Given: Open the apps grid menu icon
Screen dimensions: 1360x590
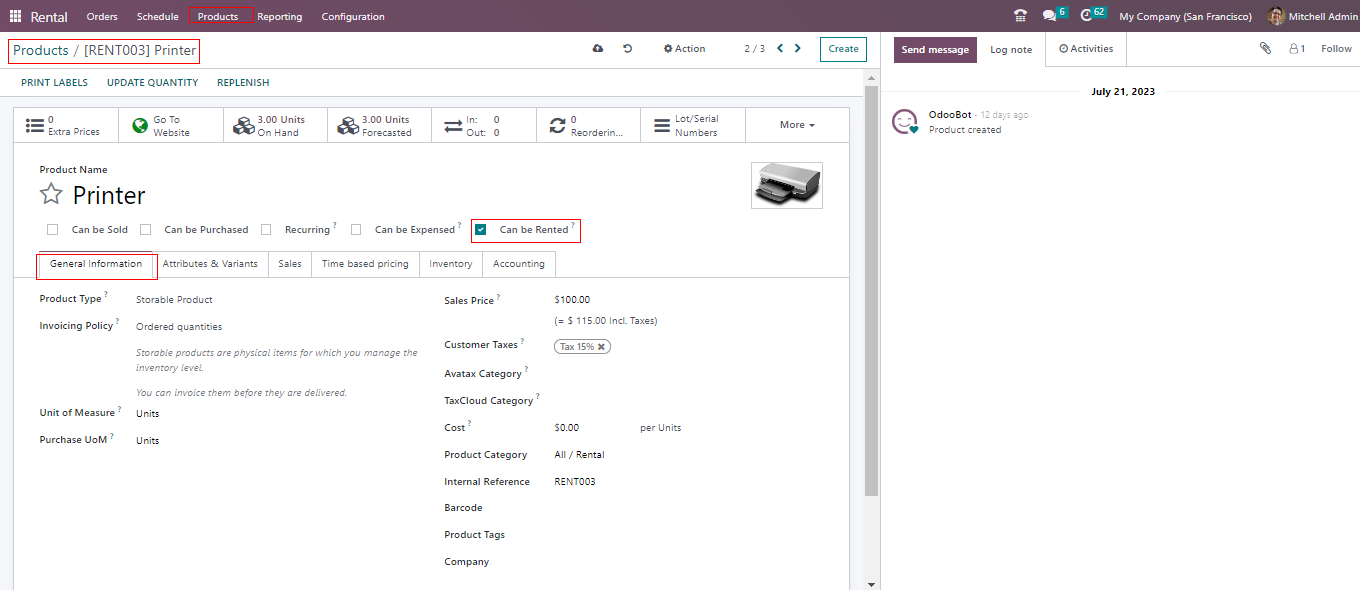Looking at the screenshot, I should pyautogui.click(x=15, y=16).
